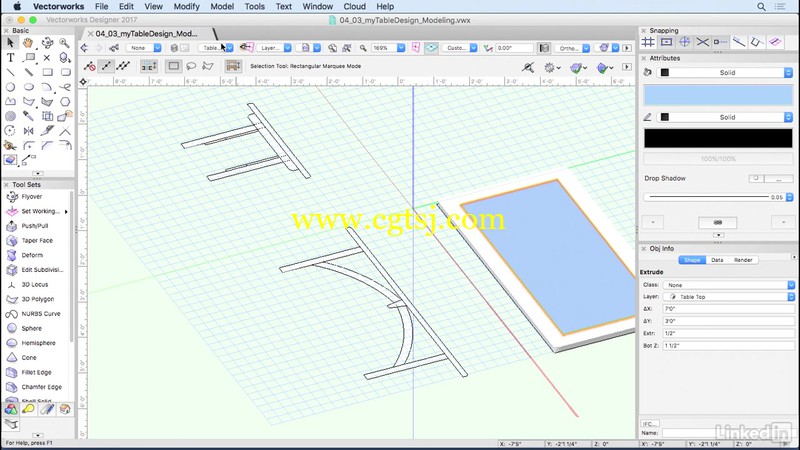Click the light blue fill color swatch
The image size is (800, 450).
coord(718,95)
